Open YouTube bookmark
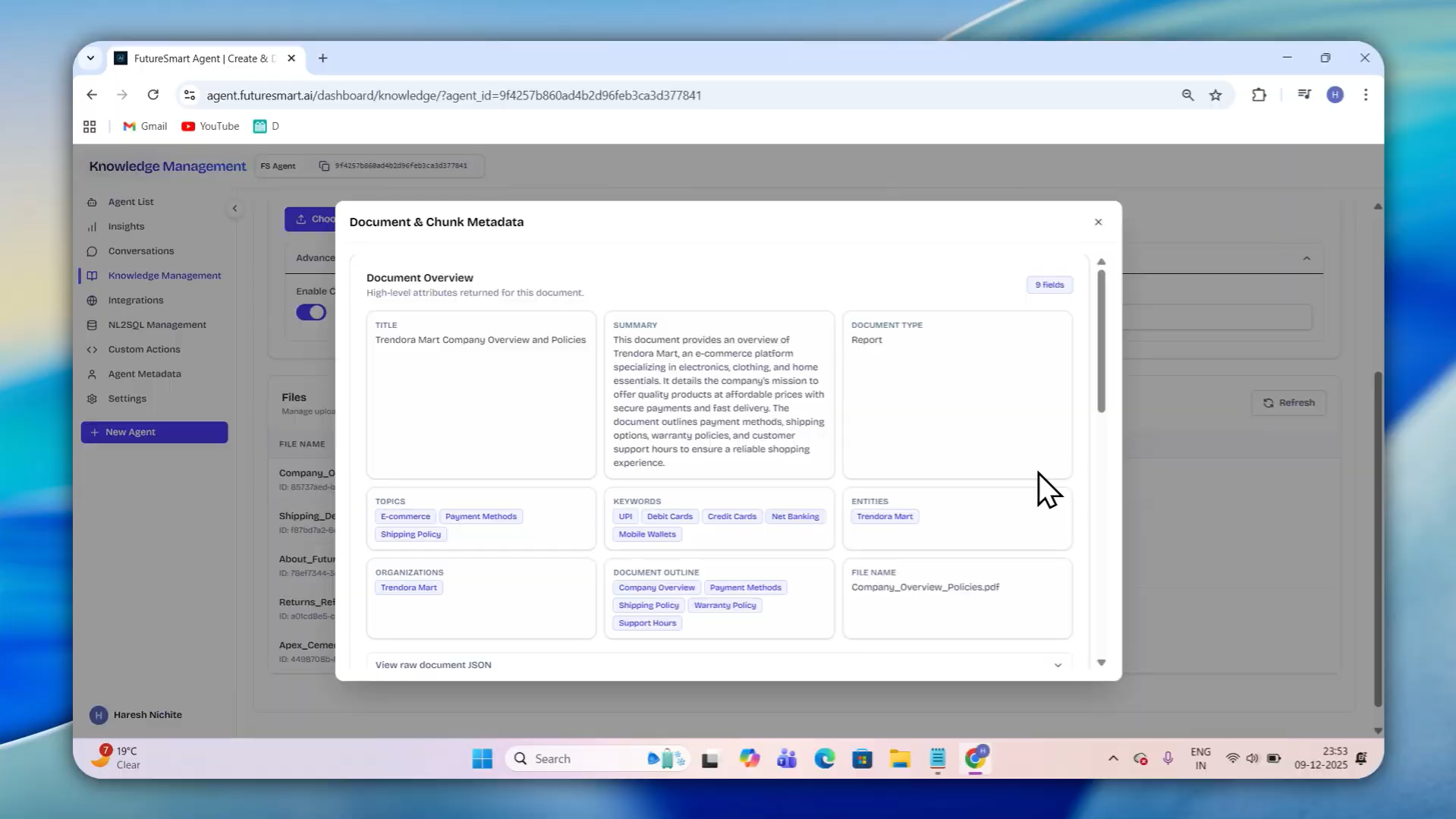The image size is (1456, 819). 210,127
